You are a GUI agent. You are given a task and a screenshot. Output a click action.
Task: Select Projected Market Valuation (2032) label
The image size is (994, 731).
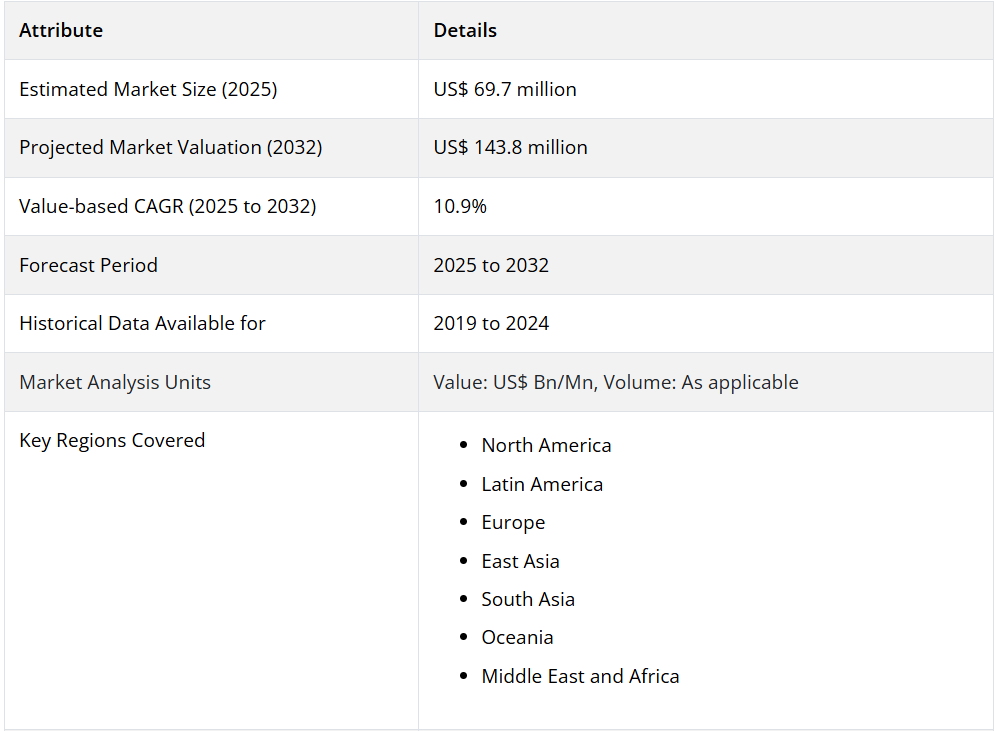(x=171, y=148)
